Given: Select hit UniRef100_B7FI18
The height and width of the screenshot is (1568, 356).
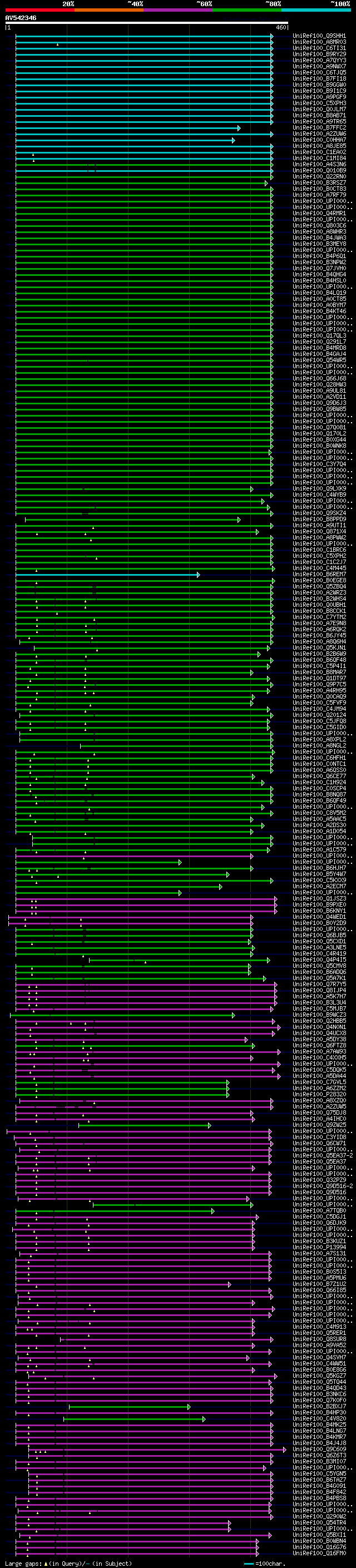Looking at the screenshot, I should tap(319, 78).
